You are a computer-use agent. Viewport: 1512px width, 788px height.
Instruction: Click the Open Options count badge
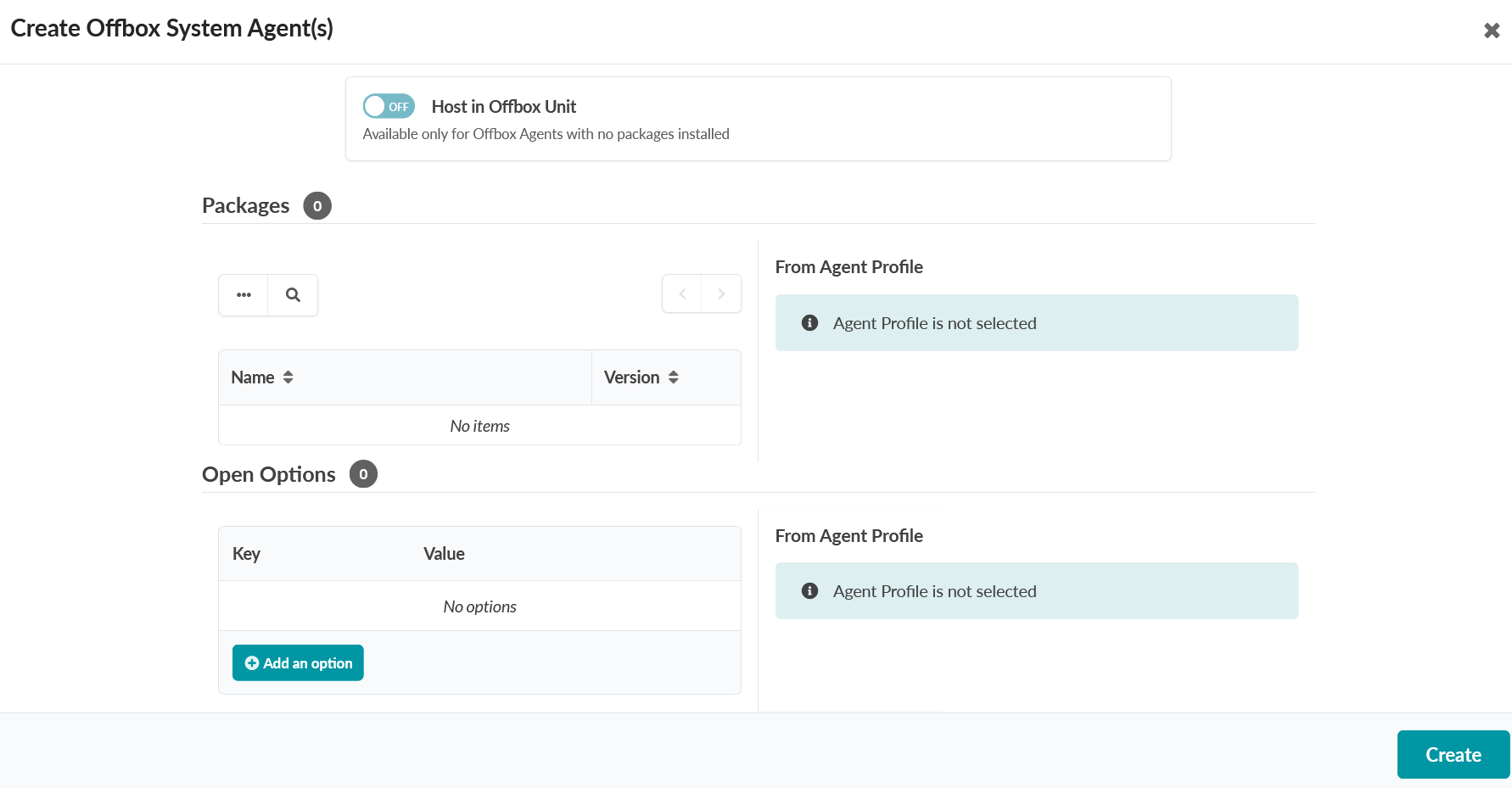pos(363,474)
